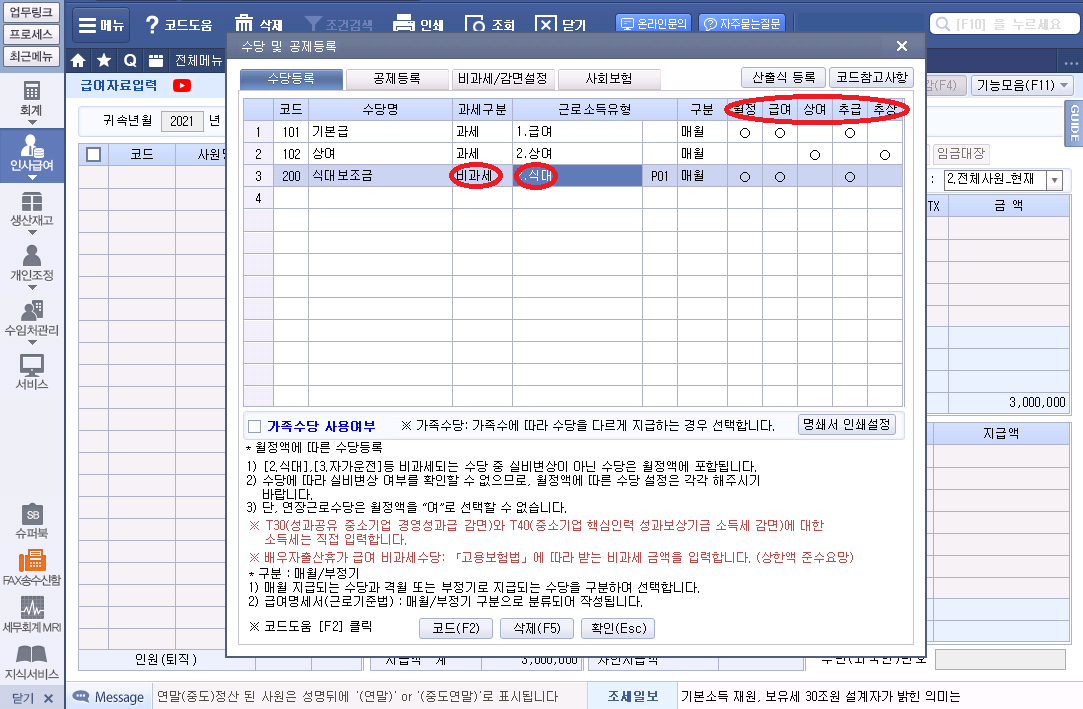Toggle the select-all checkbox in employee list header
The width and height of the screenshot is (1083, 709).
tap(94, 155)
